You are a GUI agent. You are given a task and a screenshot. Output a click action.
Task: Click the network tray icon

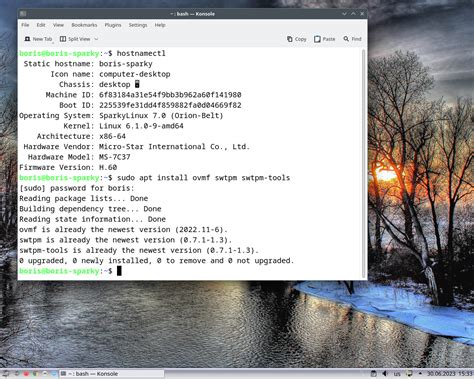pos(409,374)
